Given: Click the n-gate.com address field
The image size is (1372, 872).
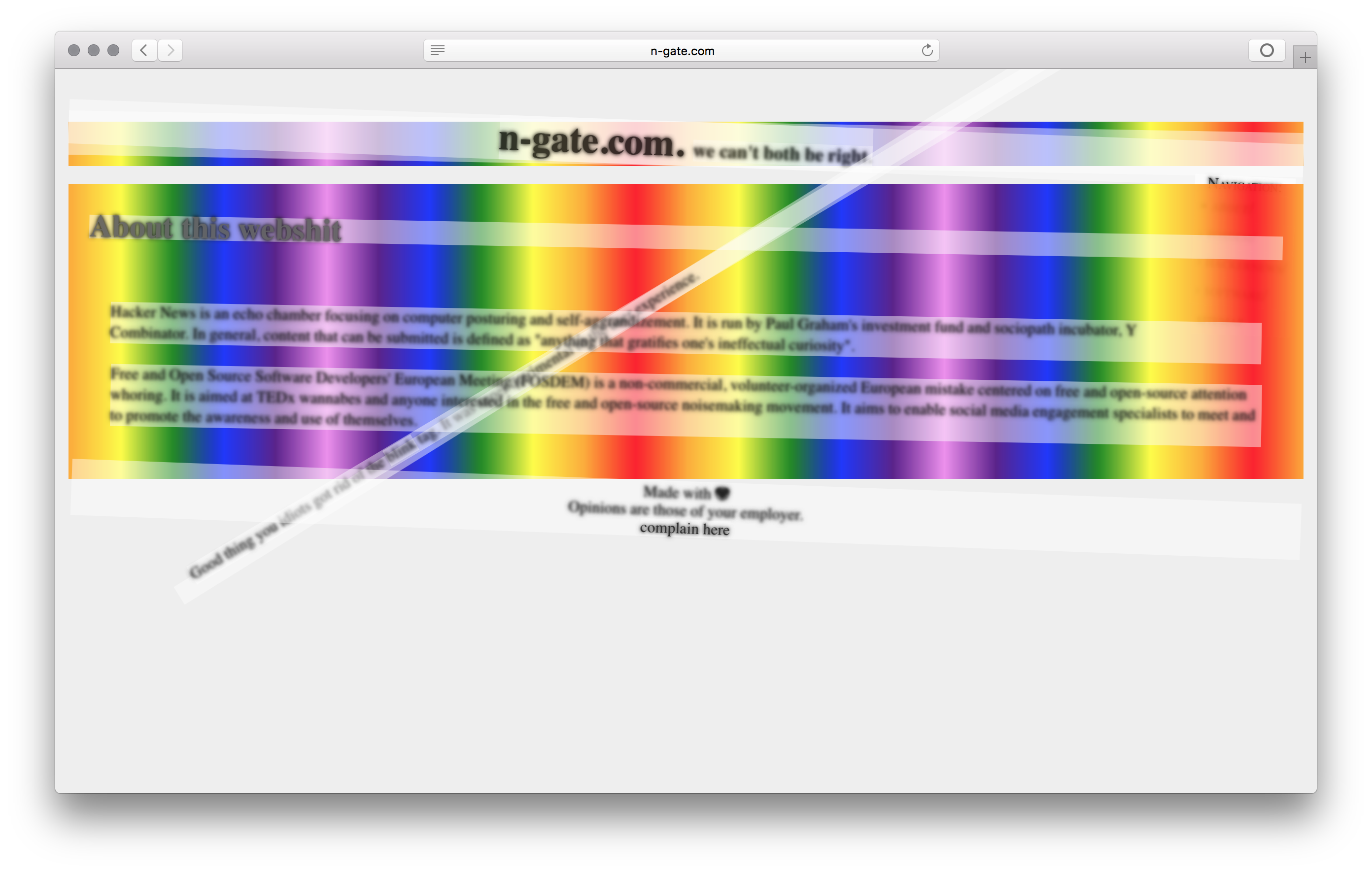Looking at the screenshot, I should tap(682, 51).
